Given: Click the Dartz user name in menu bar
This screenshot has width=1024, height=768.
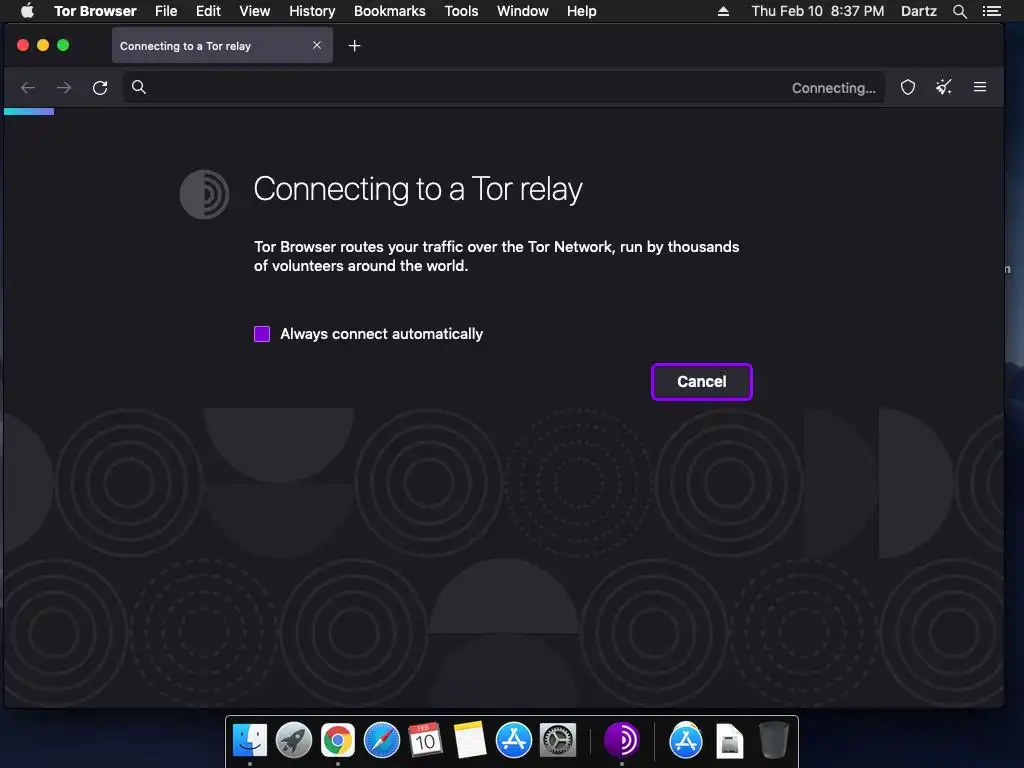Looking at the screenshot, I should coord(918,11).
